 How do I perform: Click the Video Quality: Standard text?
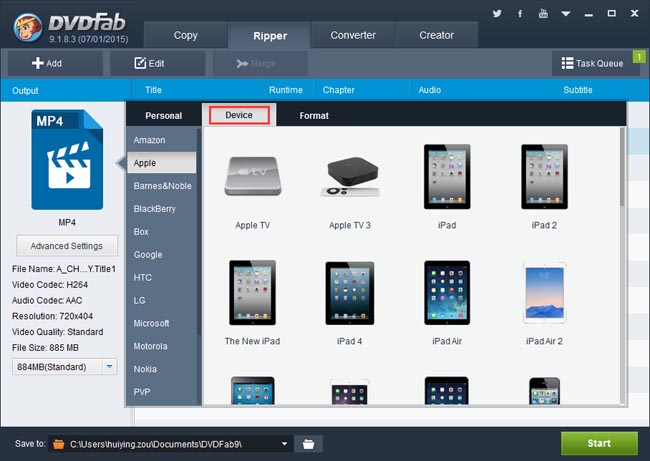[x=57, y=332]
